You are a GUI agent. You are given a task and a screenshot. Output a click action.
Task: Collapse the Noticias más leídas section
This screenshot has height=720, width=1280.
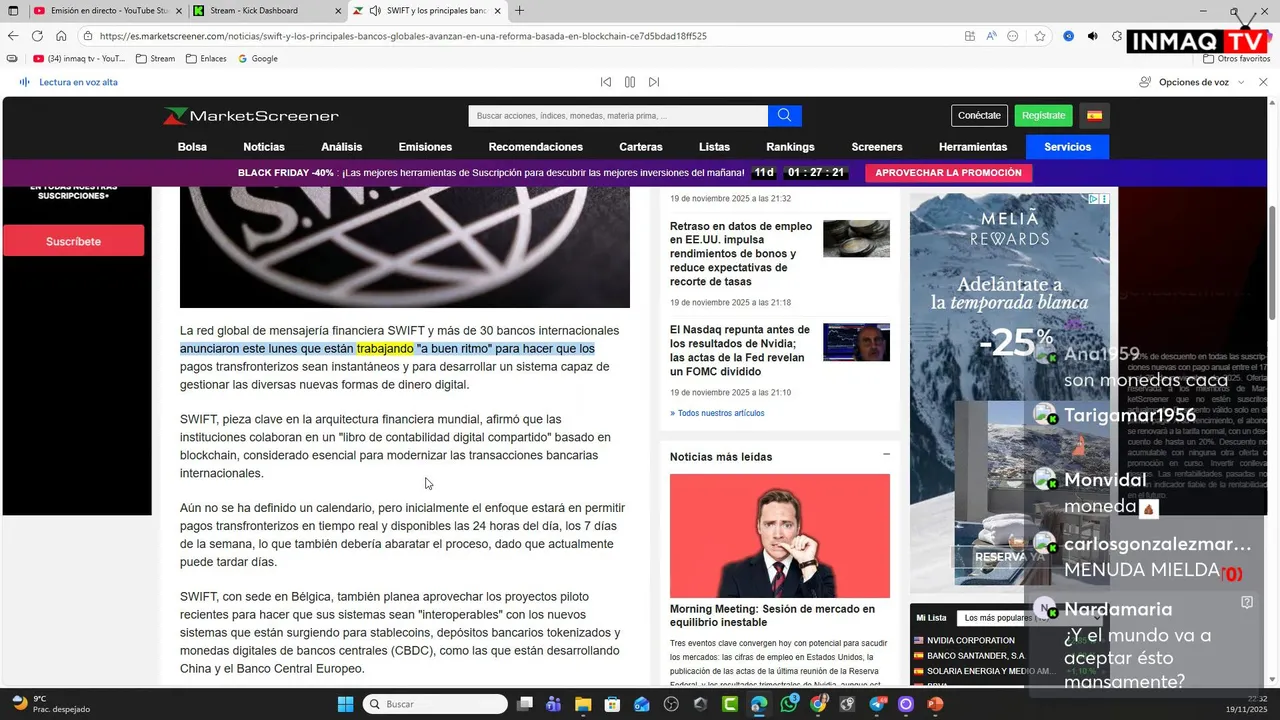[886, 455]
